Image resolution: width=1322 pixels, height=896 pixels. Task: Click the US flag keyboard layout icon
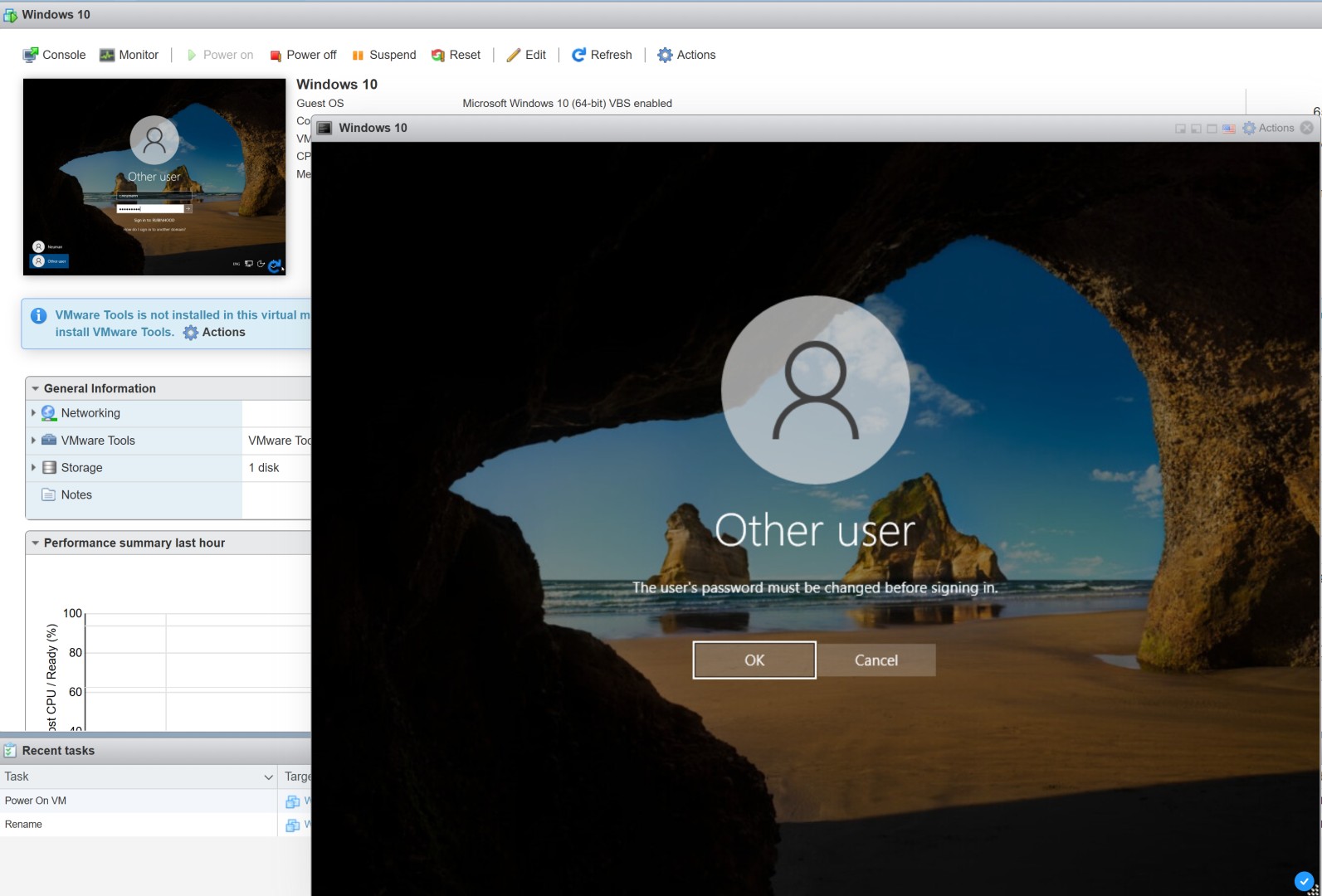pos(1229,129)
